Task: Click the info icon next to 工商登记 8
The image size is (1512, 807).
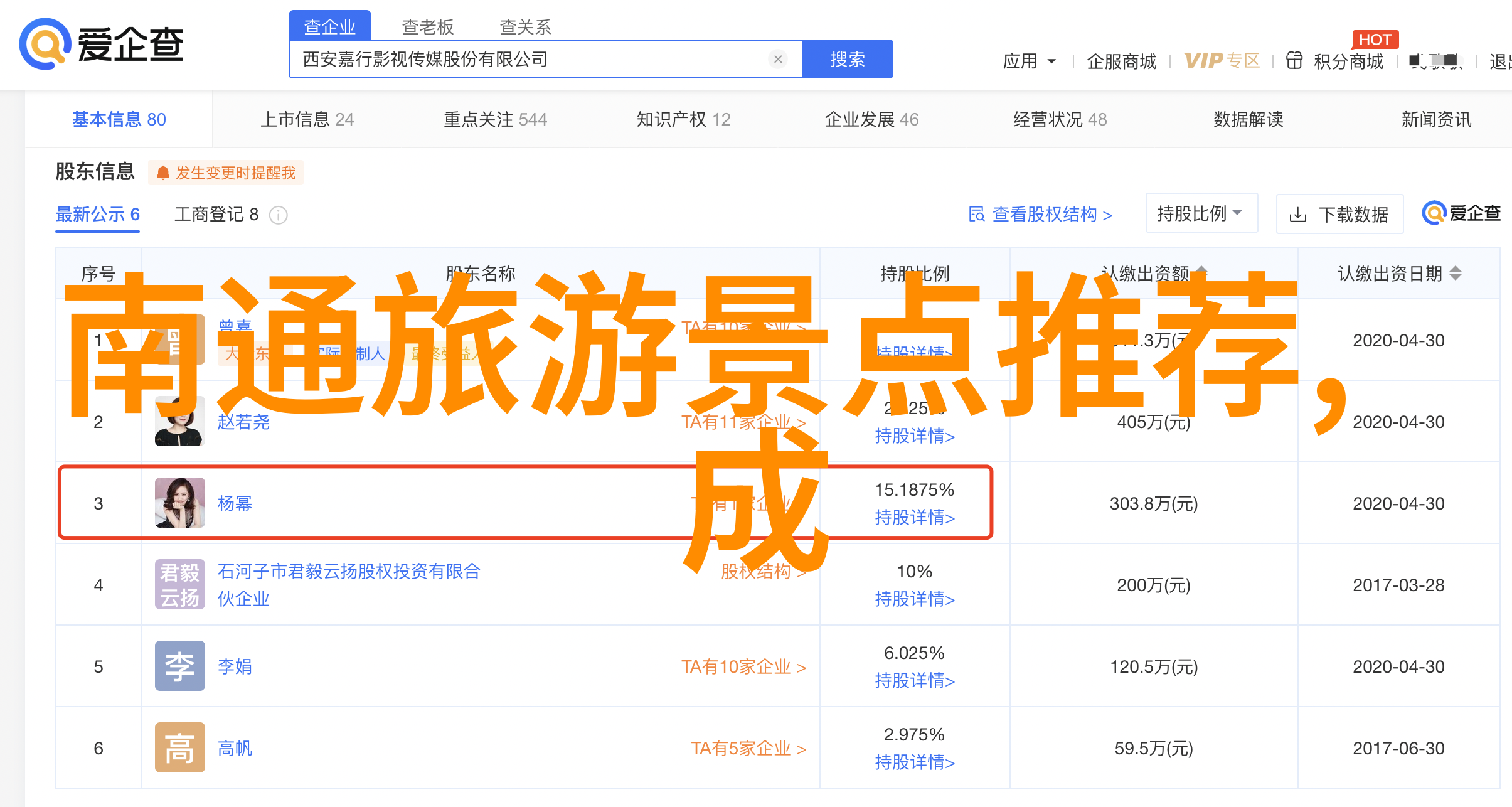Action: point(279,215)
